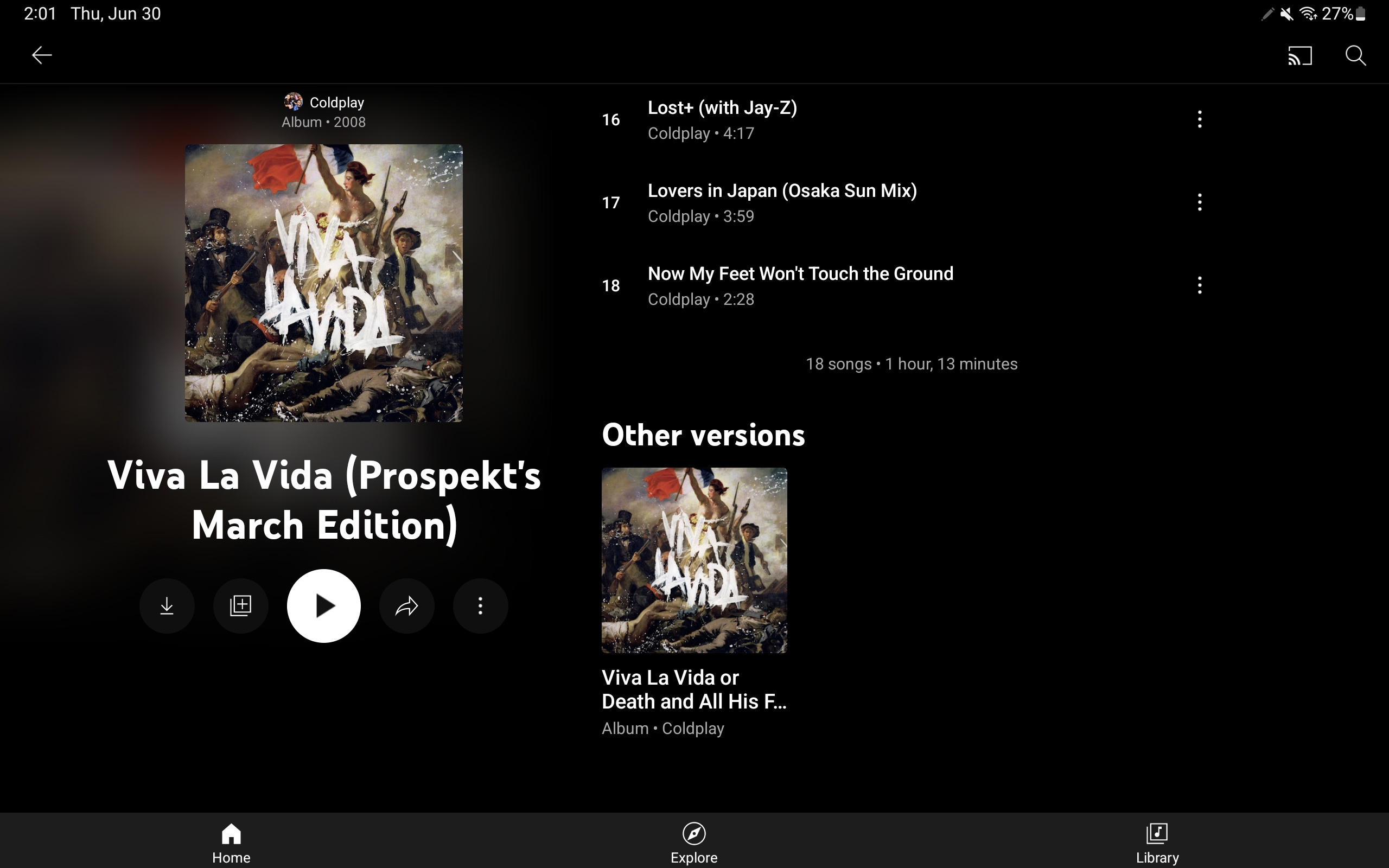This screenshot has height=868, width=1389.
Task: Switch to the Library tab
Action: [x=1157, y=843]
